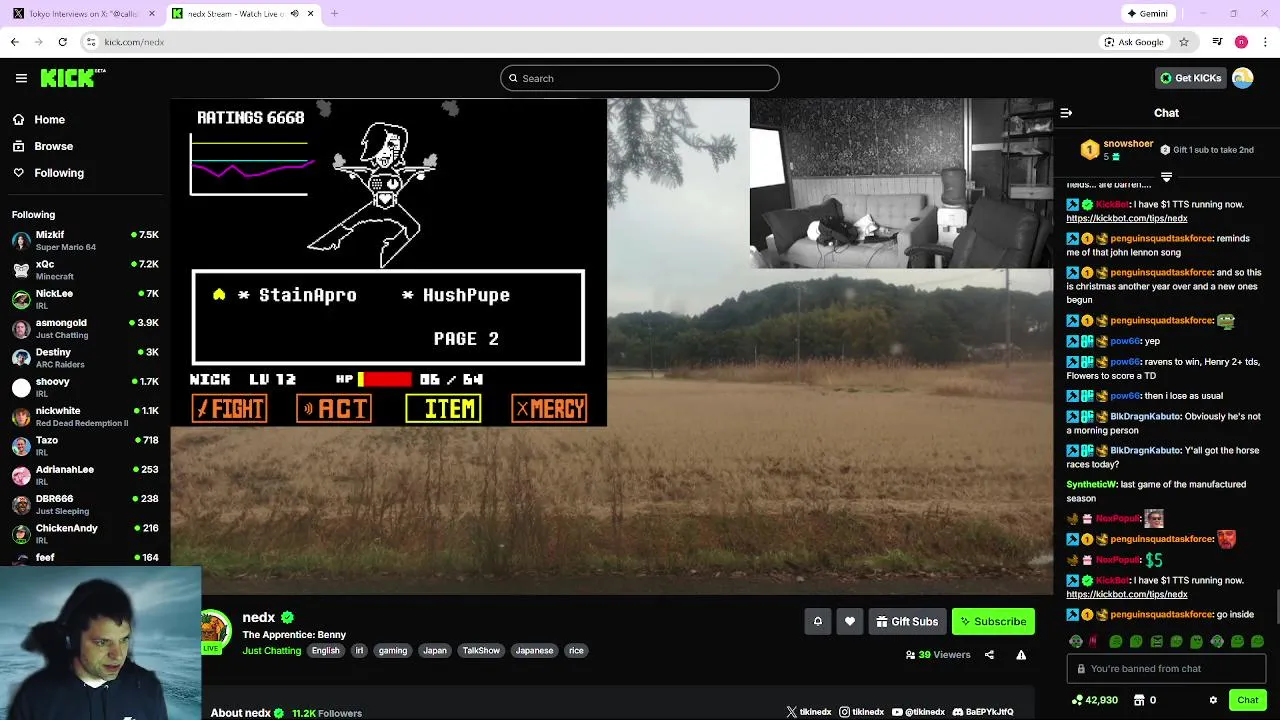
Task: Expand the pinned leaderboard chevron
Action: pos(1166,177)
